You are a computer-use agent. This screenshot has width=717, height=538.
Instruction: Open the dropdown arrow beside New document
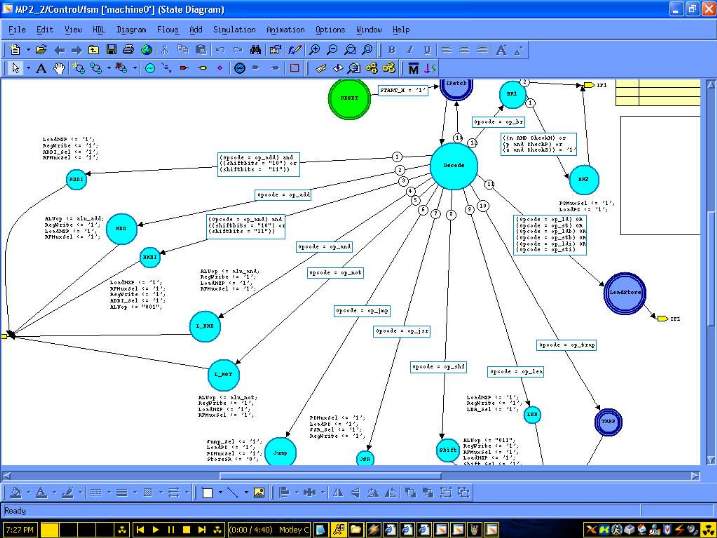pos(27,50)
